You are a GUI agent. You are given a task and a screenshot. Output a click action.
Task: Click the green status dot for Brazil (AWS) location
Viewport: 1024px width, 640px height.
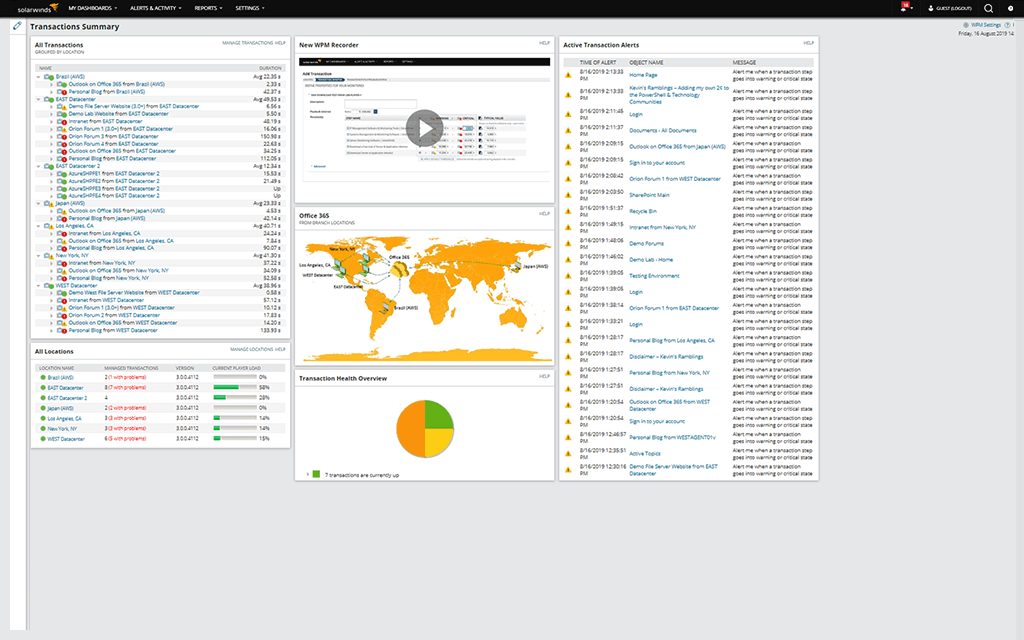[42, 377]
